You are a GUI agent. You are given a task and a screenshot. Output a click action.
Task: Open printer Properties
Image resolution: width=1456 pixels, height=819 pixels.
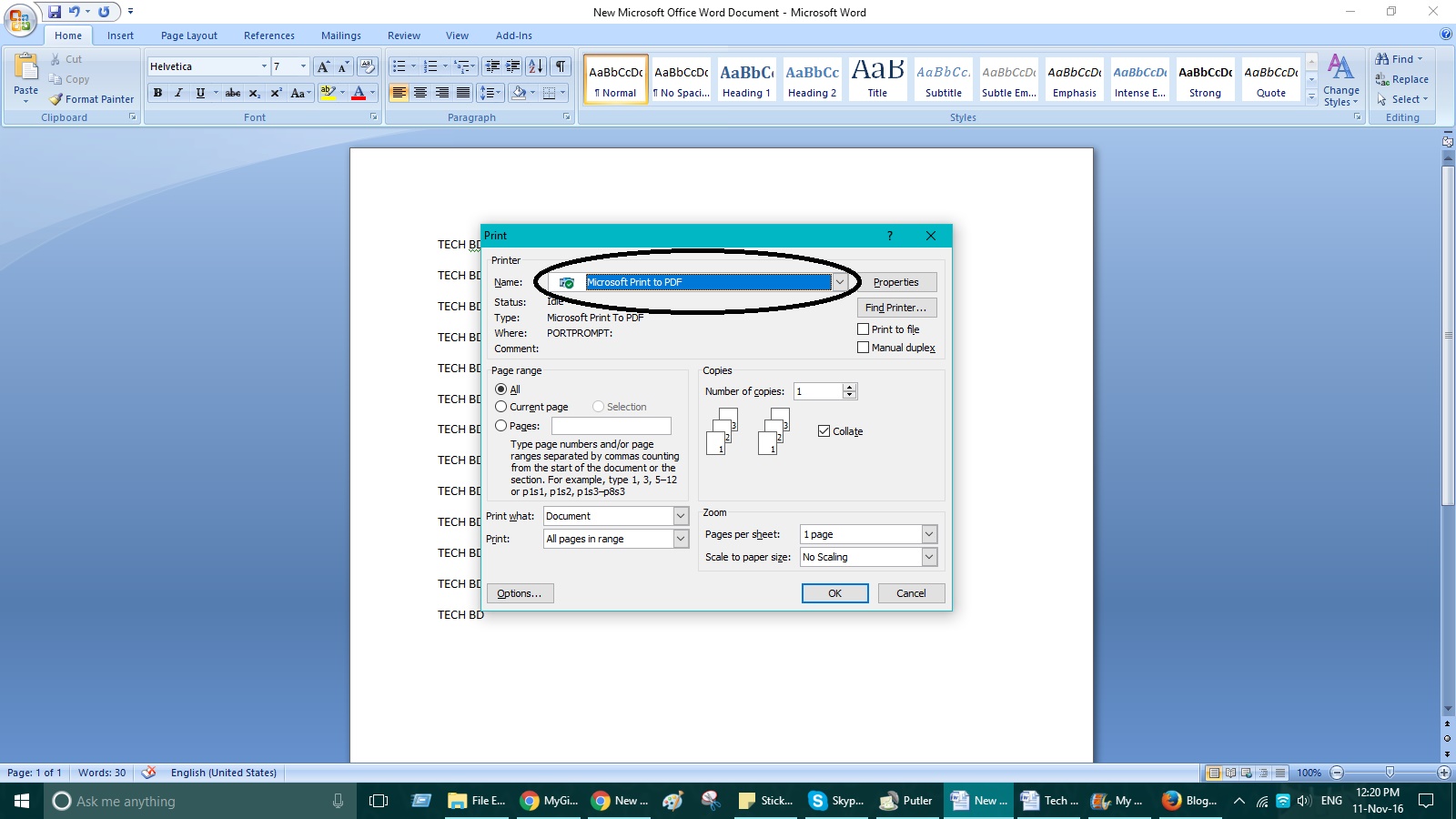(x=897, y=282)
